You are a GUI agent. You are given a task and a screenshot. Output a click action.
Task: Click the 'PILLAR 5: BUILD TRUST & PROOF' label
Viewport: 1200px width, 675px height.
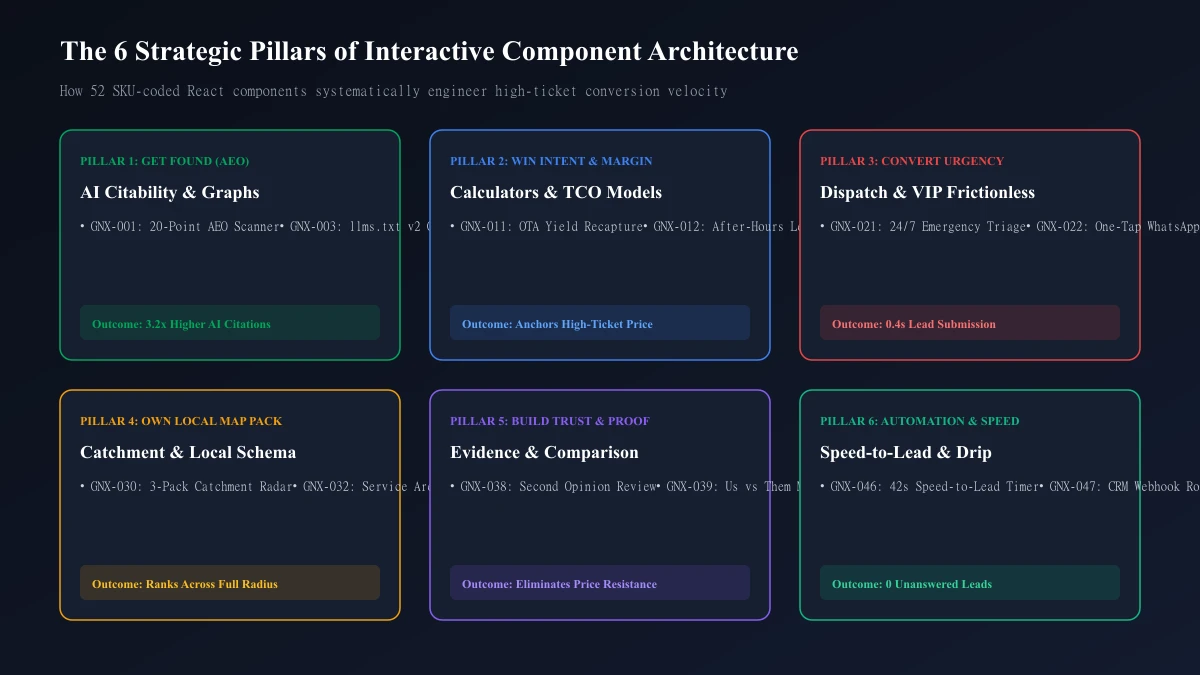click(550, 421)
